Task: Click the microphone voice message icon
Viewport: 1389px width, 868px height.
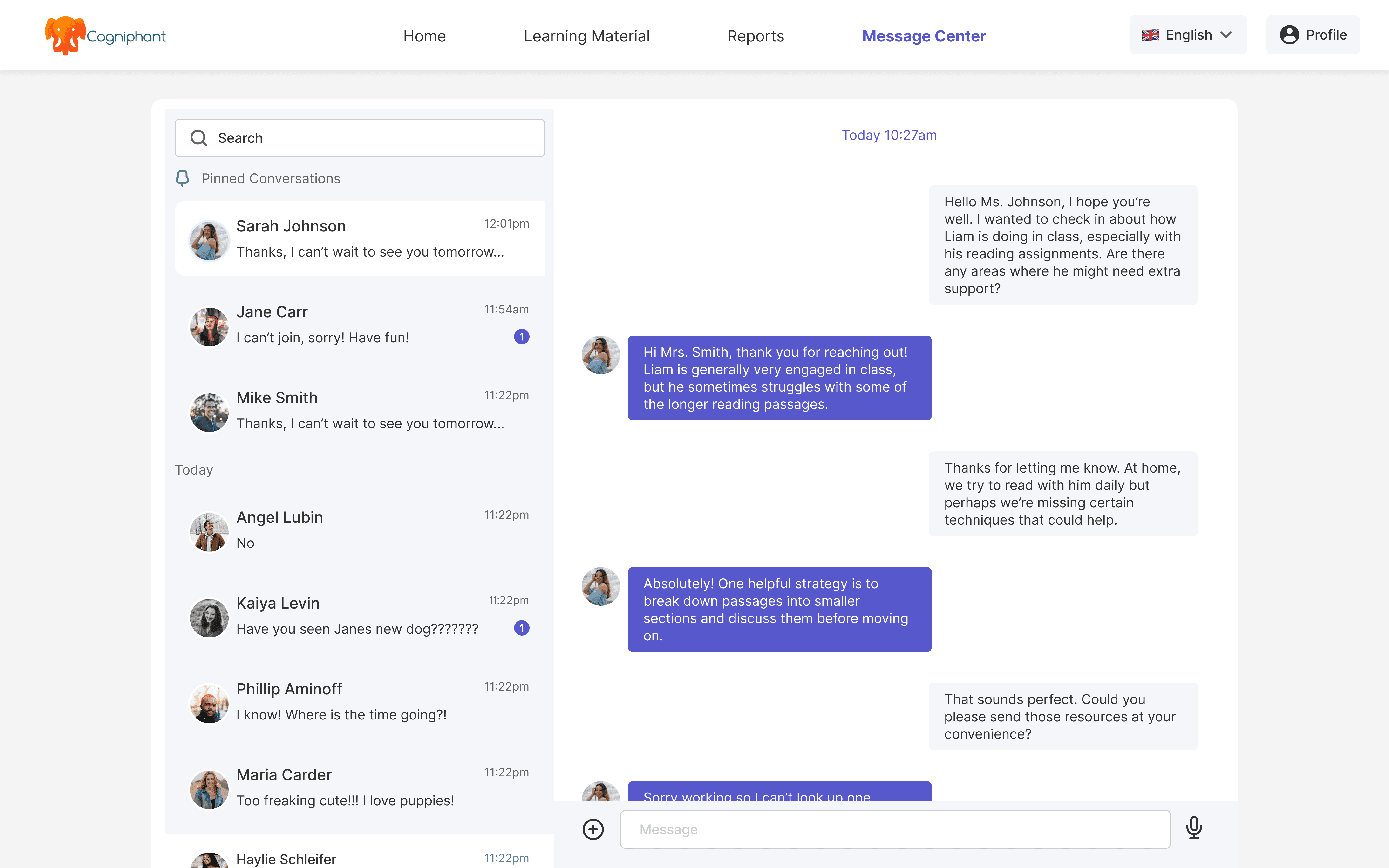Action: [x=1194, y=828]
